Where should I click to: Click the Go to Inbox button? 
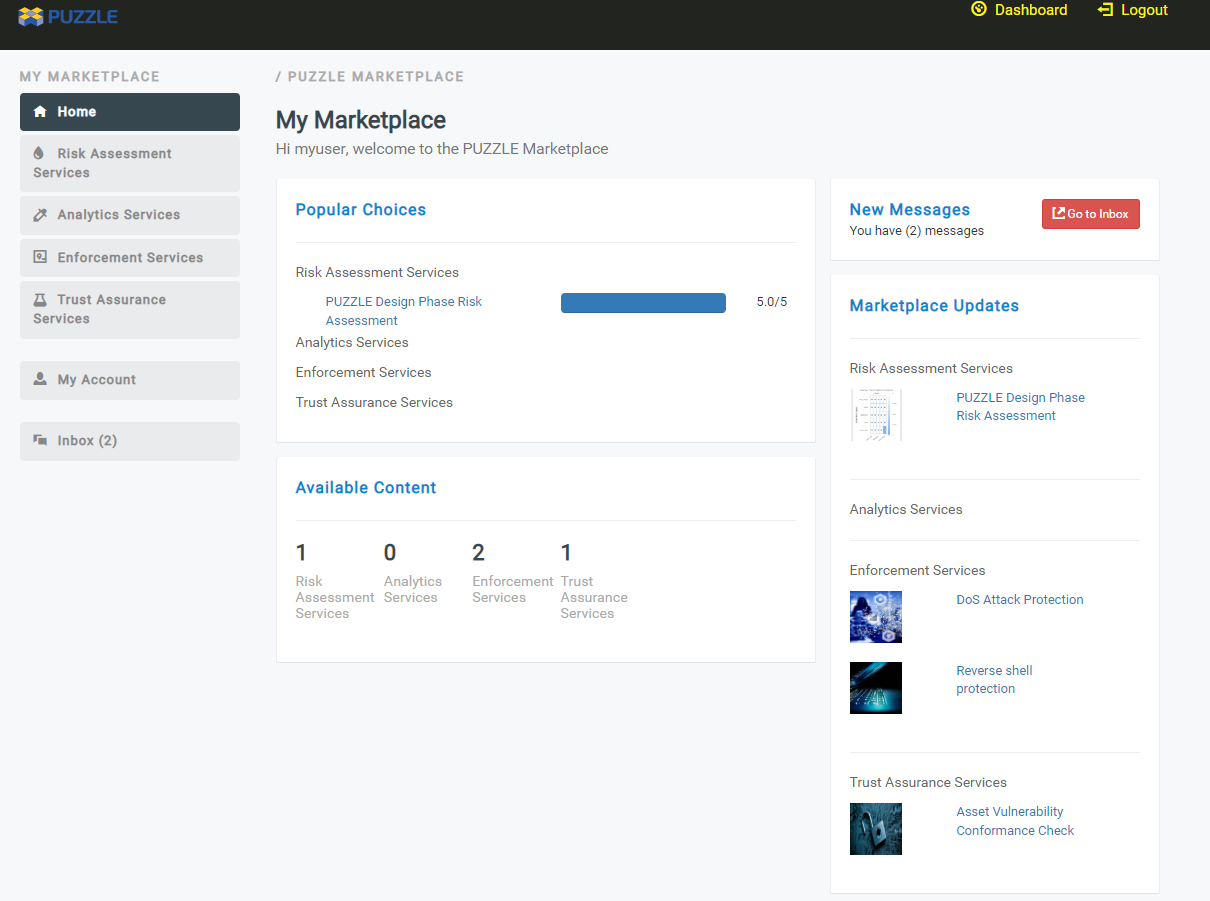(1091, 214)
